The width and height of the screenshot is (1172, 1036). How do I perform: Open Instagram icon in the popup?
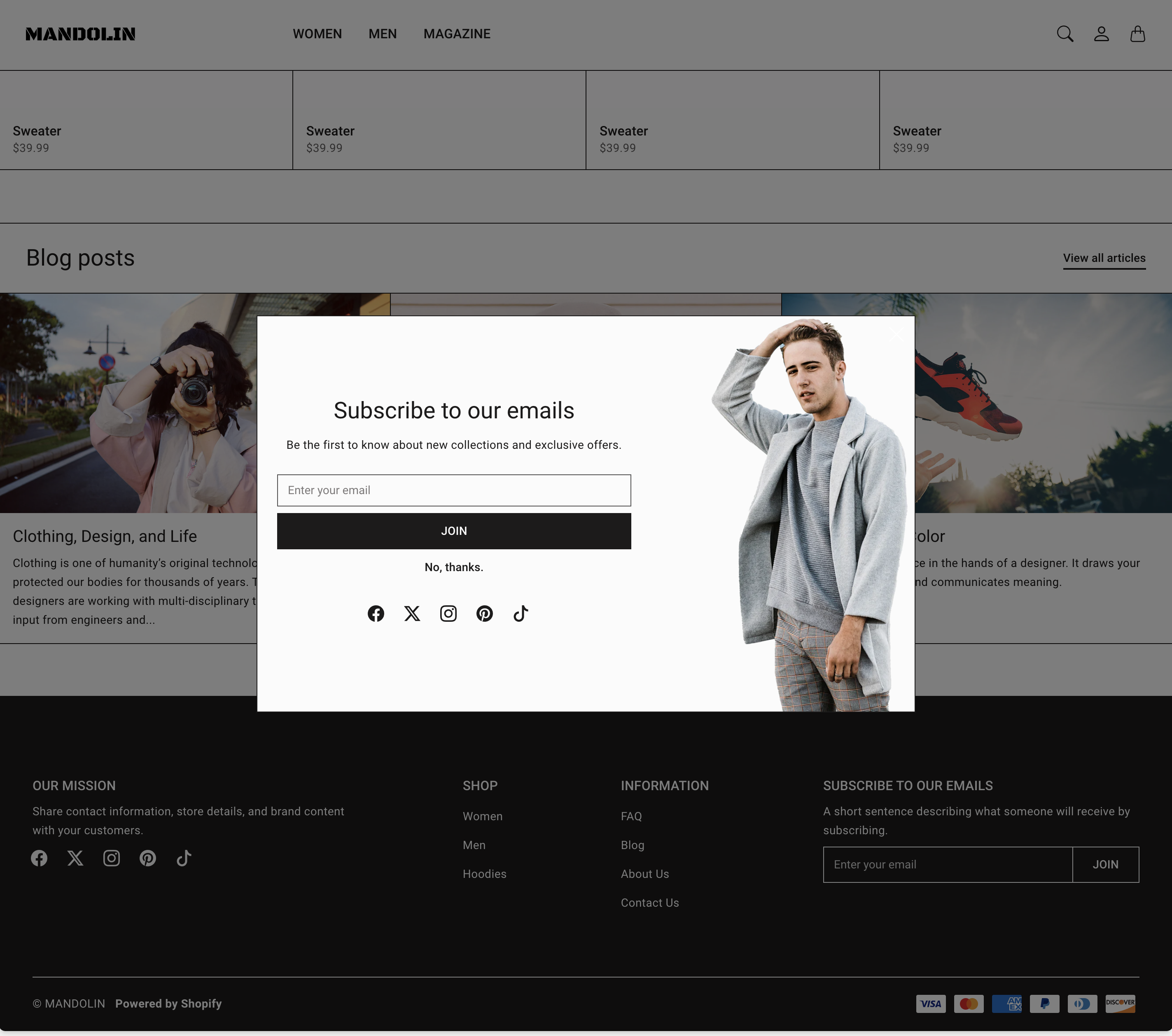[448, 614]
